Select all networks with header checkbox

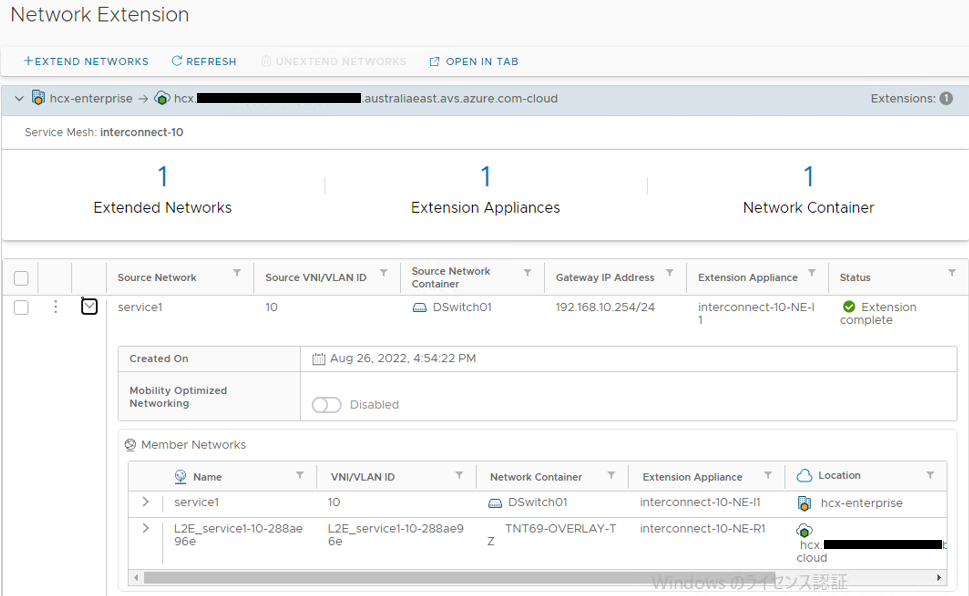tap(21, 278)
